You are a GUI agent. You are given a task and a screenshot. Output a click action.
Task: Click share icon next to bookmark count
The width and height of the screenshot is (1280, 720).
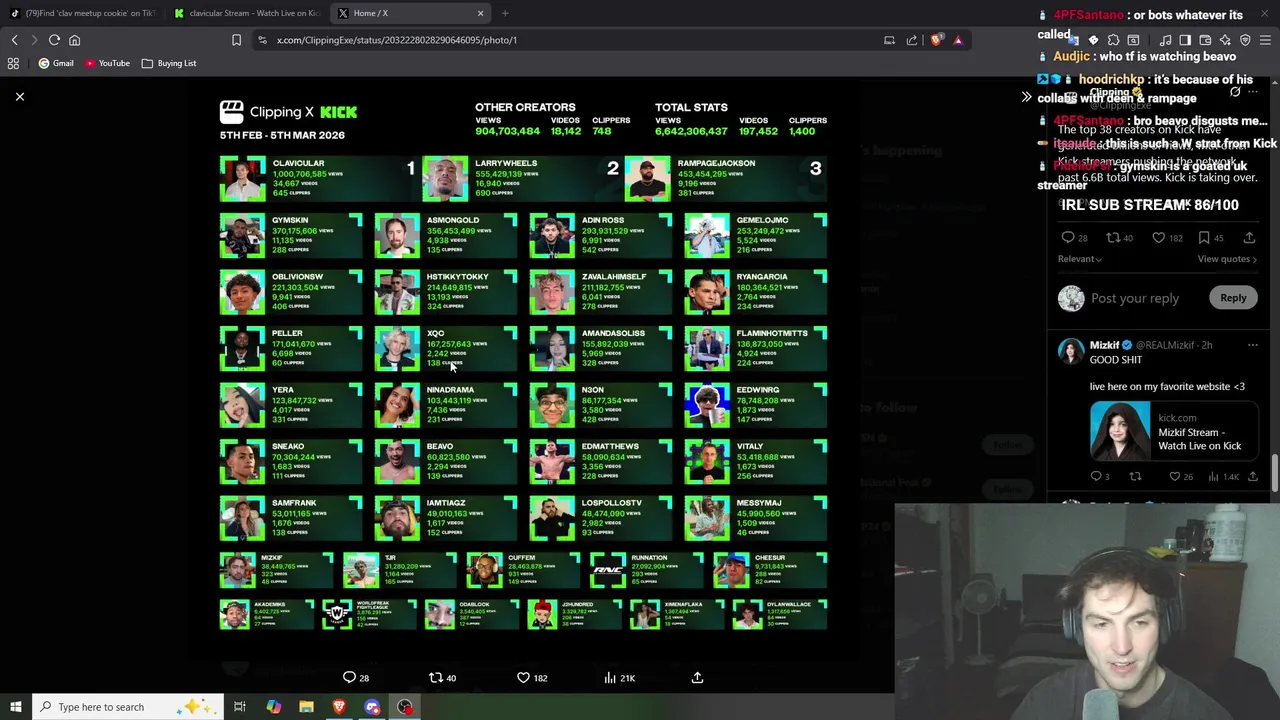(1249, 238)
